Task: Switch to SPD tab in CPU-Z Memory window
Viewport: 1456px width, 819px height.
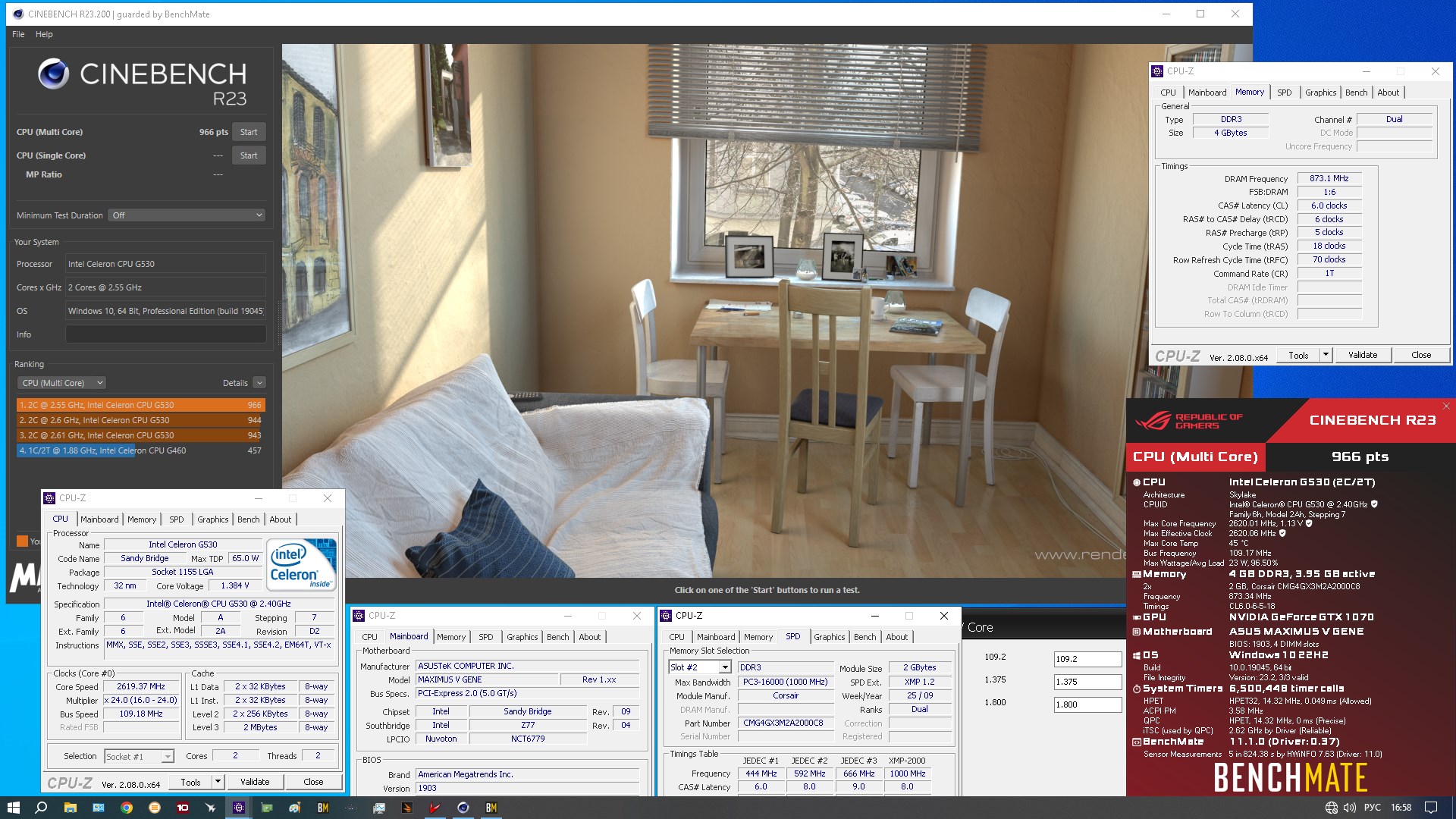Action: pyautogui.click(x=1284, y=93)
